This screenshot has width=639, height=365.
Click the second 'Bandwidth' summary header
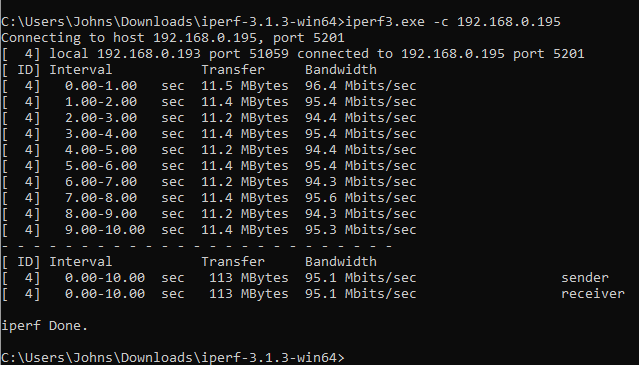pyautogui.click(x=341, y=262)
